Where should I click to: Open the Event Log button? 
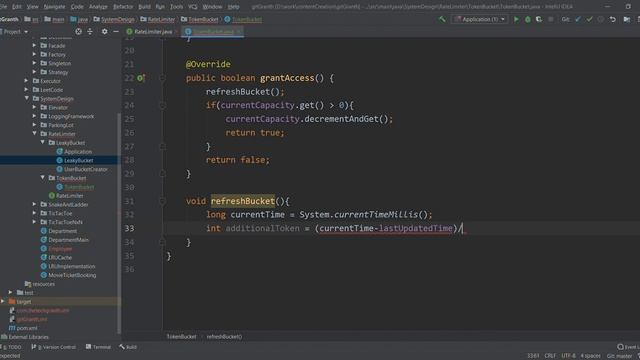[629, 347]
